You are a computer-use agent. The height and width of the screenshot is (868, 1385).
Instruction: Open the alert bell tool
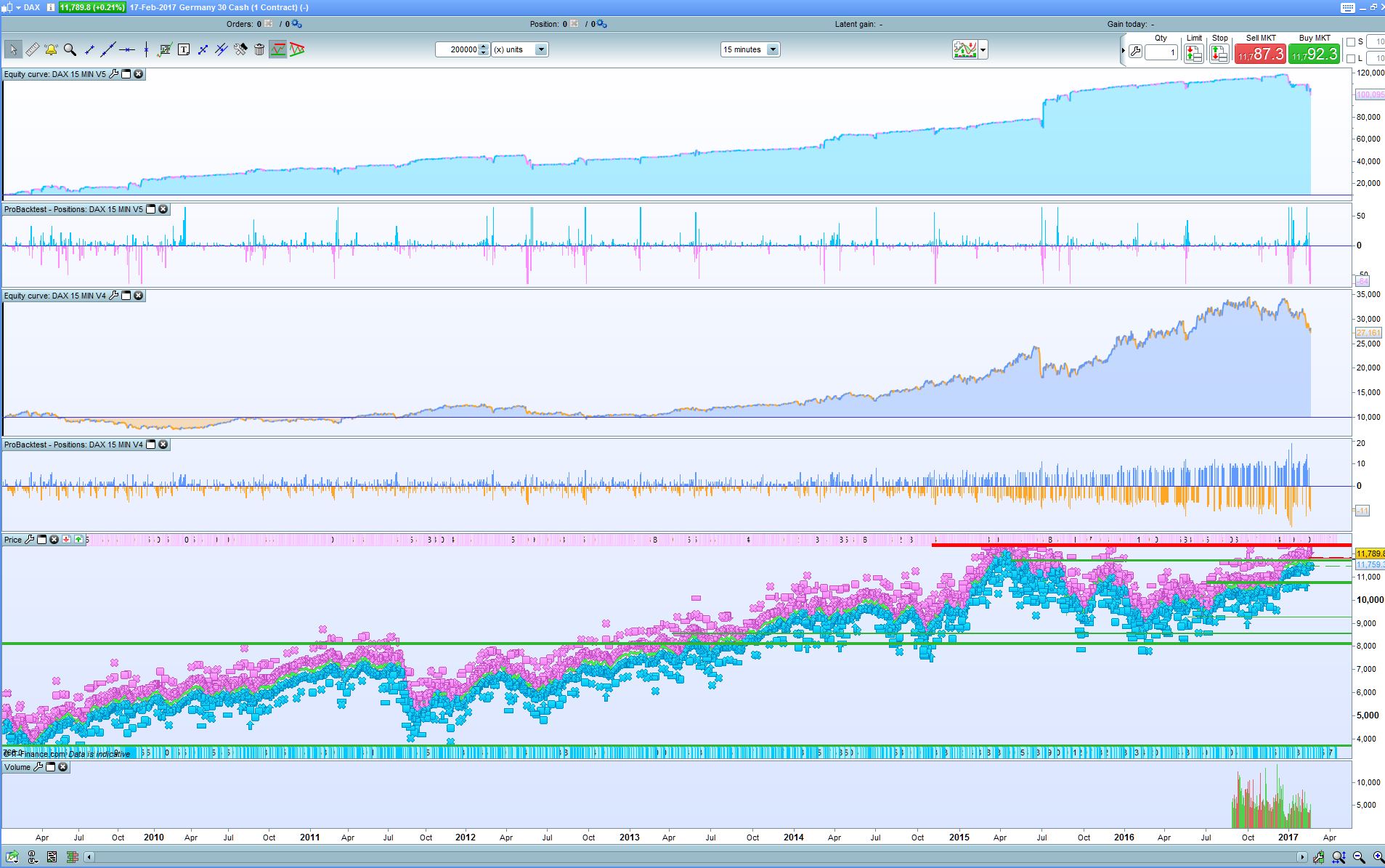(x=51, y=49)
